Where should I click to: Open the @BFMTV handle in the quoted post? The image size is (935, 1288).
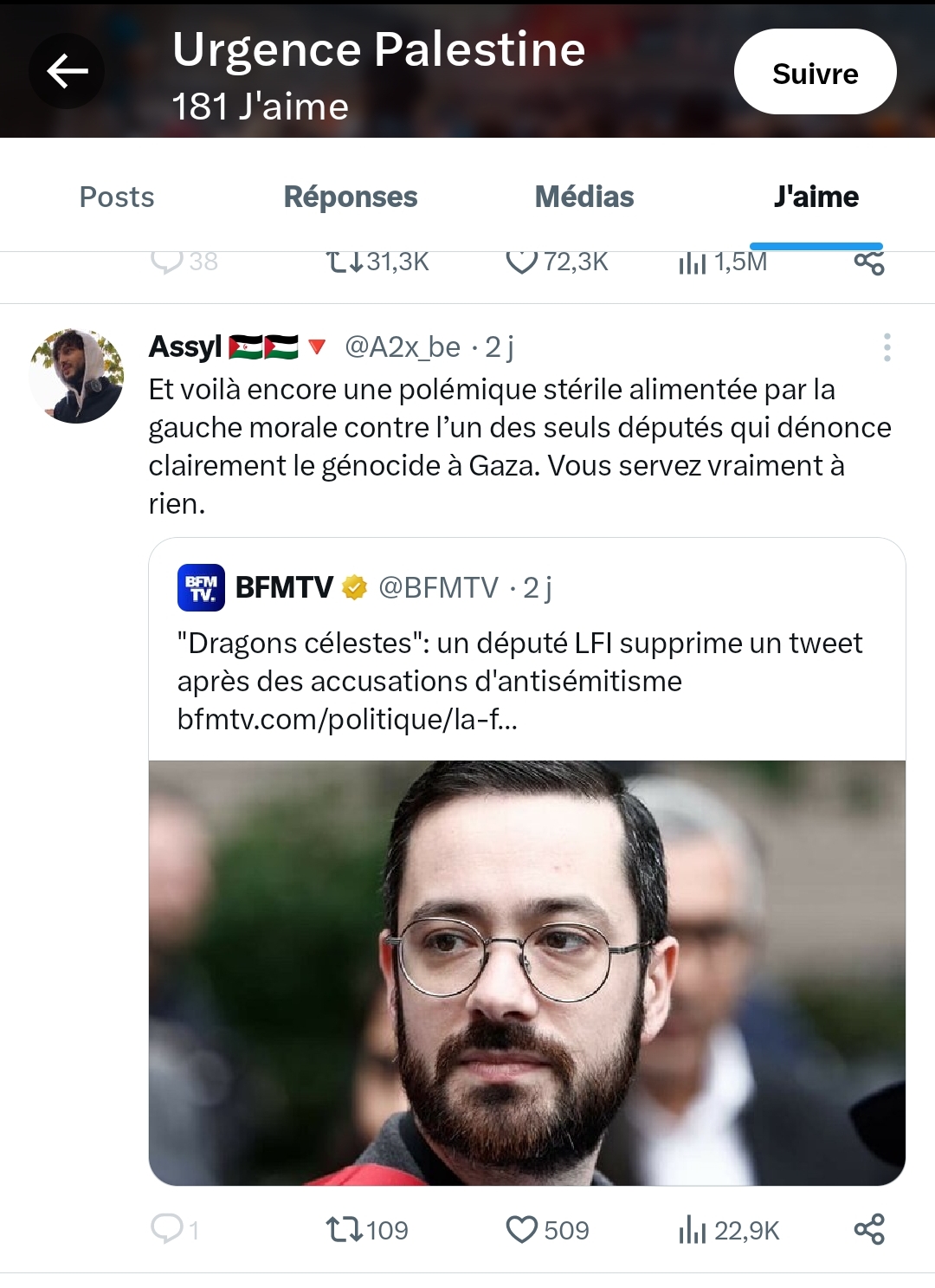[x=439, y=587]
